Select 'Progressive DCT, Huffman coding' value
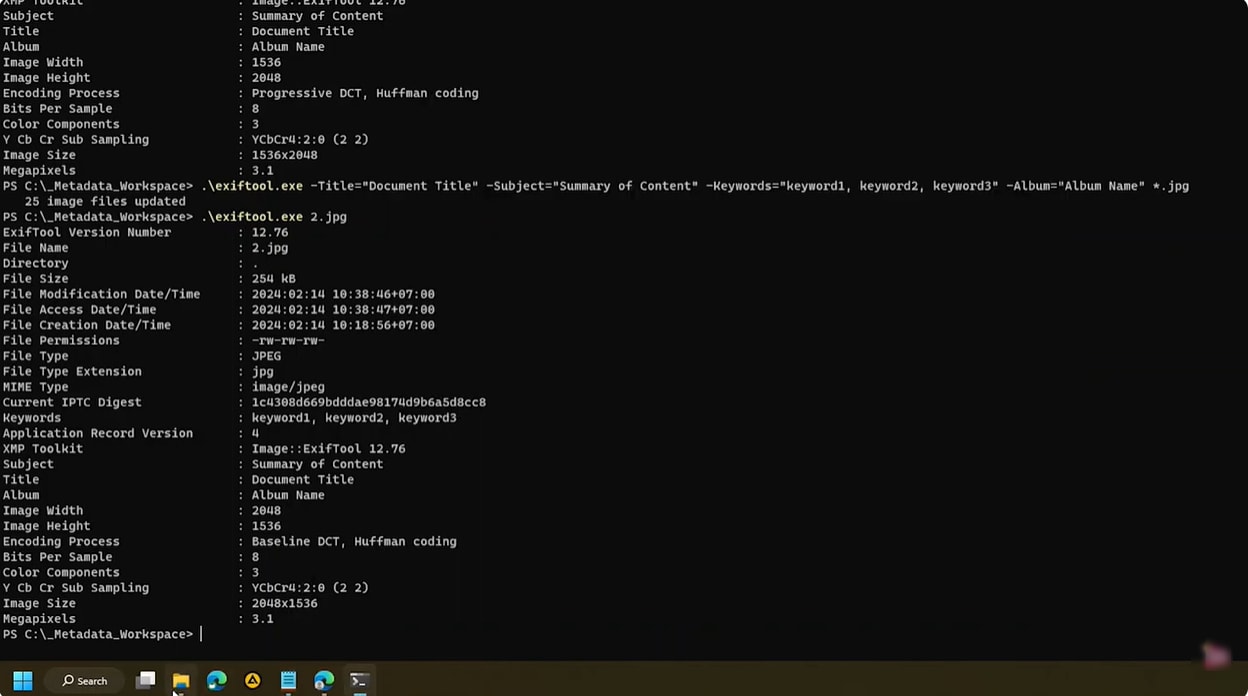 click(x=365, y=93)
